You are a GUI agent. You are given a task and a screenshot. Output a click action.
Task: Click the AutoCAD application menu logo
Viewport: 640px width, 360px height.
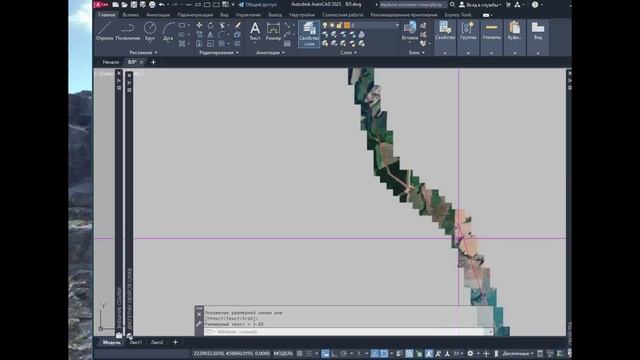pyautogui.click(x=101, y=4)
